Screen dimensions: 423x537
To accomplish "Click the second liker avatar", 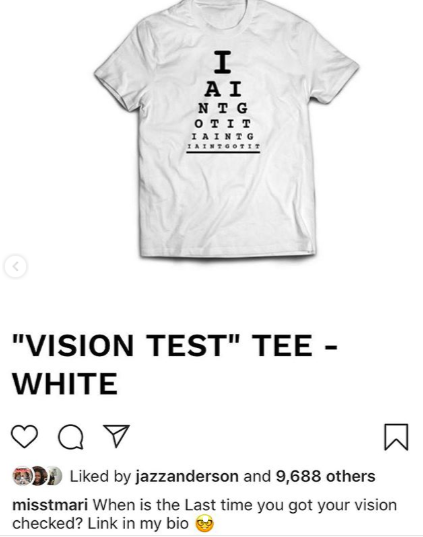I will point(39,476).
